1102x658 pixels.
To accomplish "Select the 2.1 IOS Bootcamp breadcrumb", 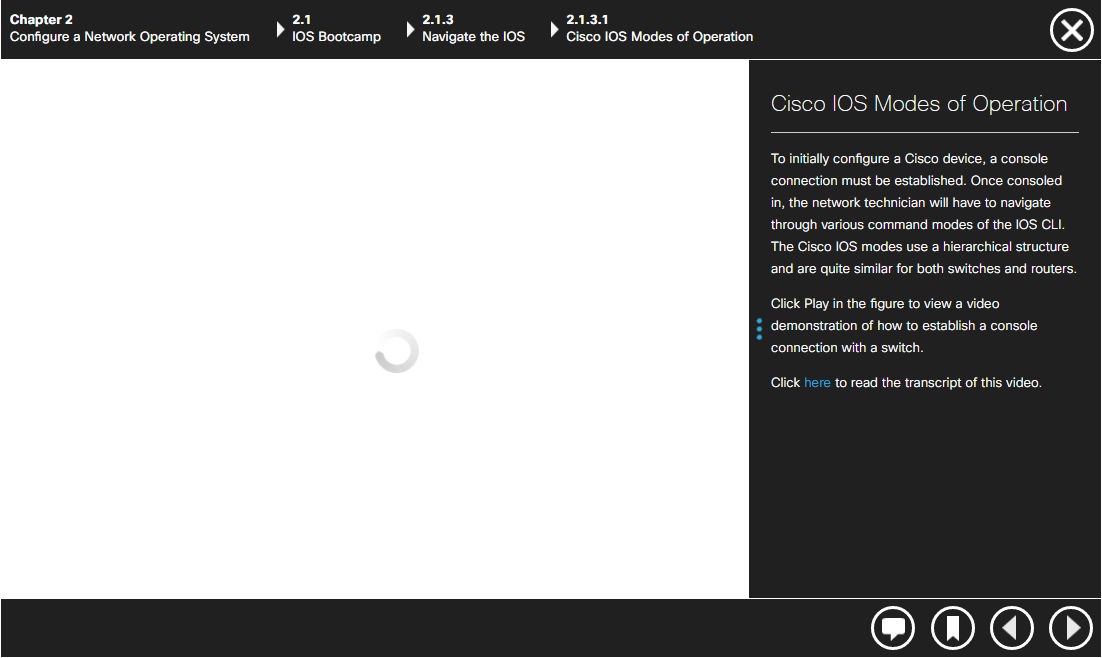I will (337, 28).
